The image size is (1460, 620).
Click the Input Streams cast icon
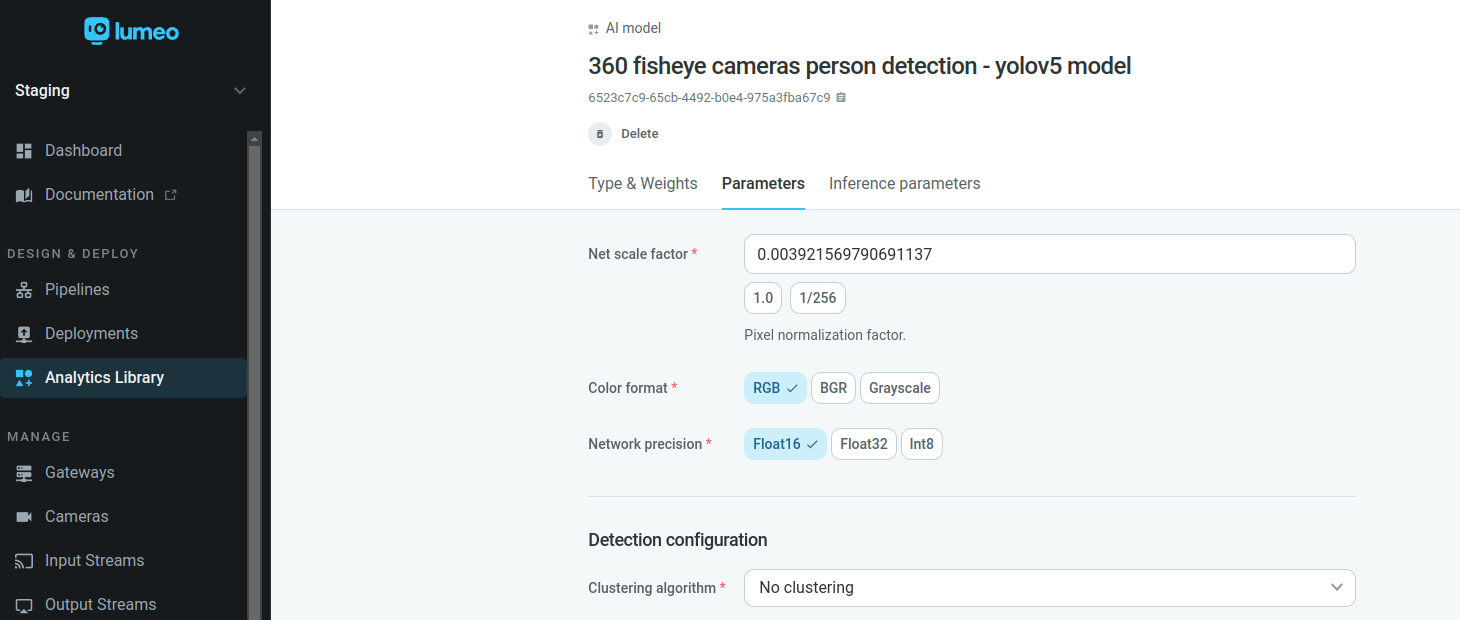coord(25,561)
